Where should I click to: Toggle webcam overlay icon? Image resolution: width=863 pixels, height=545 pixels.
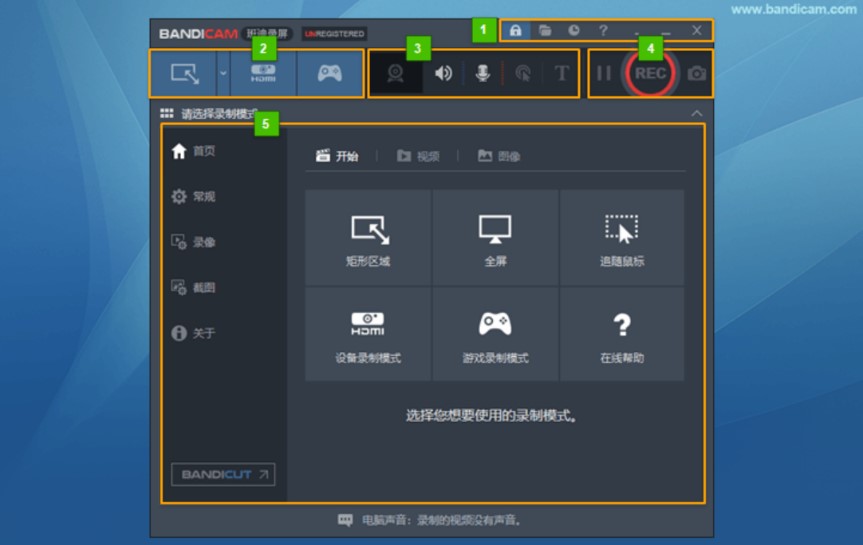(395, 73)
